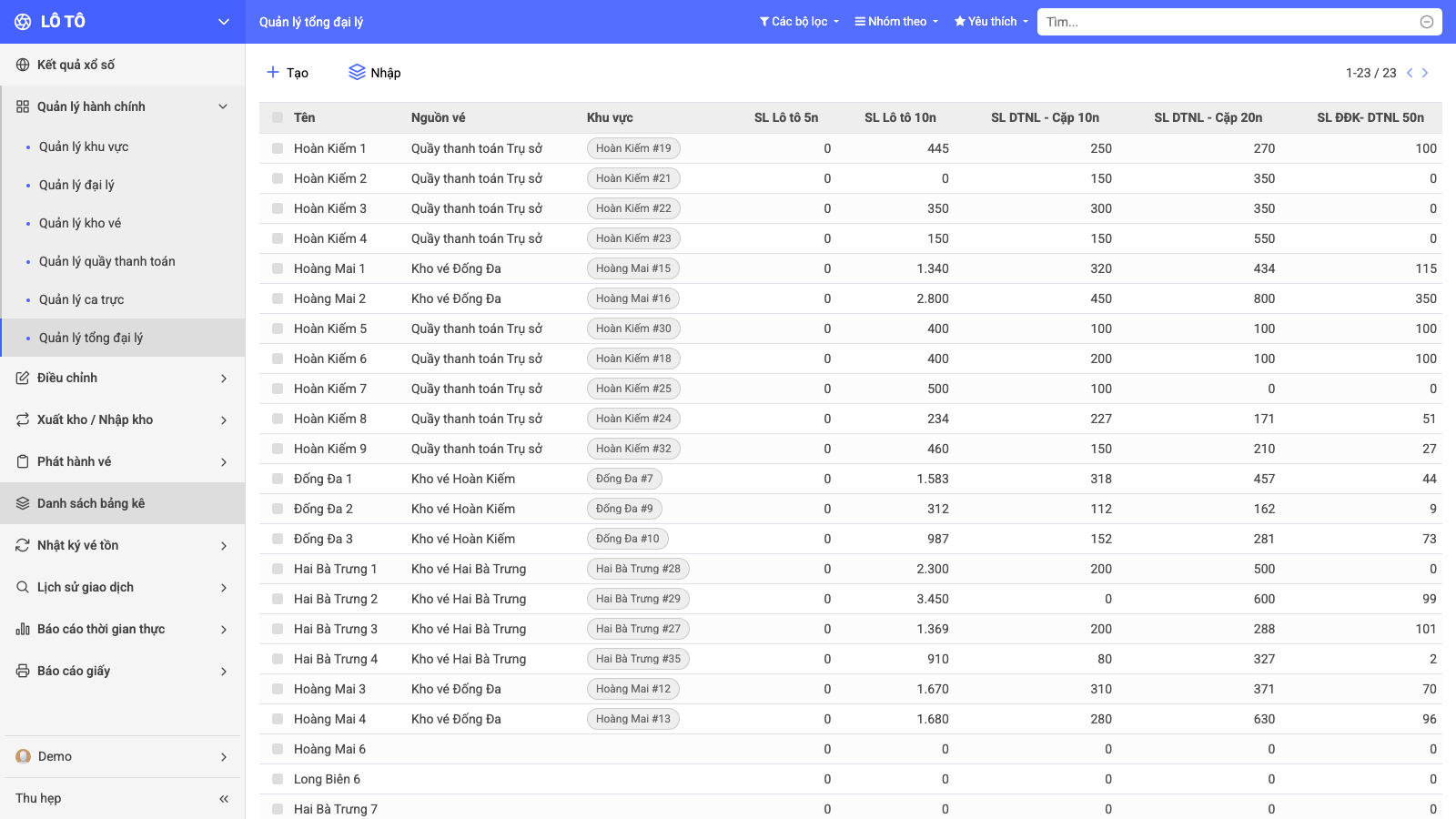Sort by the SL Lô tô 10n column header

900,117
